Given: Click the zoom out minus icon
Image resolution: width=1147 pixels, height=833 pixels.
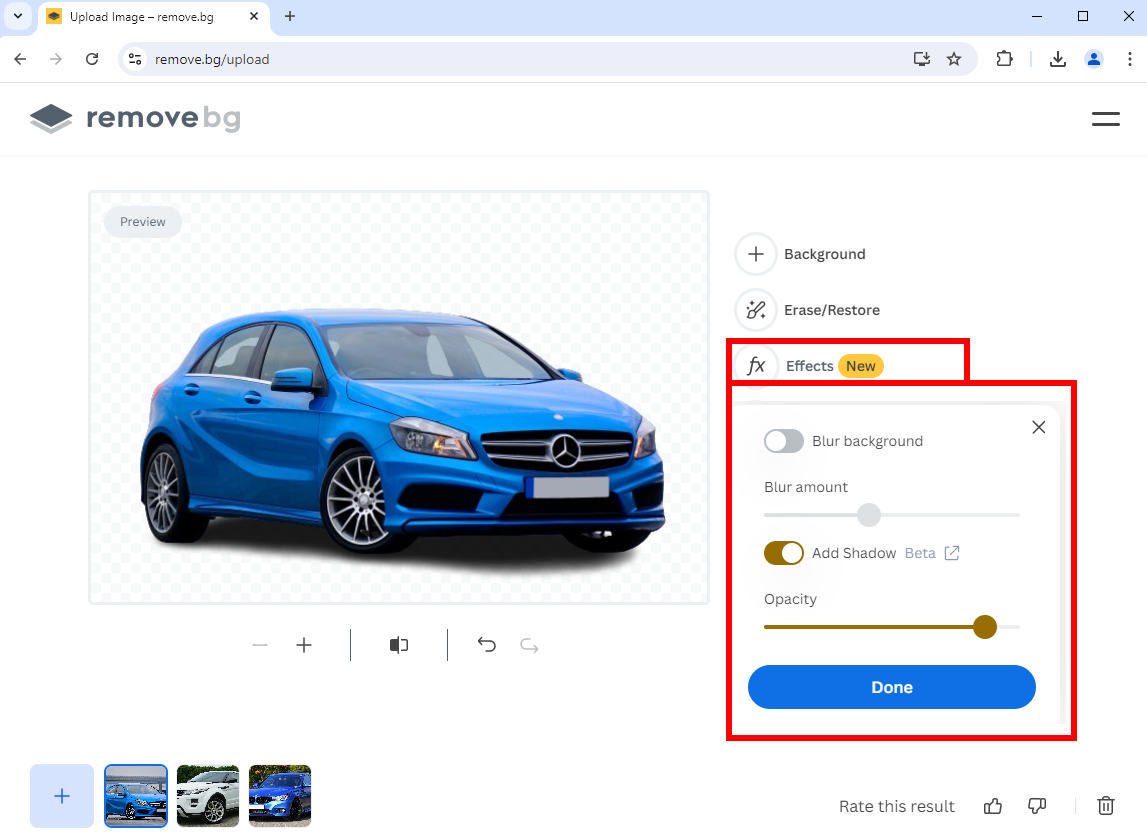Looking at the screenshot, I should [x=260, y=646].
